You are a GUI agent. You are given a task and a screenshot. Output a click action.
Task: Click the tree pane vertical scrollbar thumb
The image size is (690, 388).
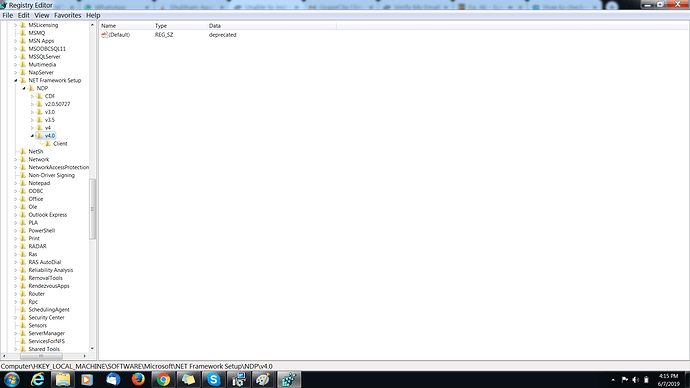(92, 209)
